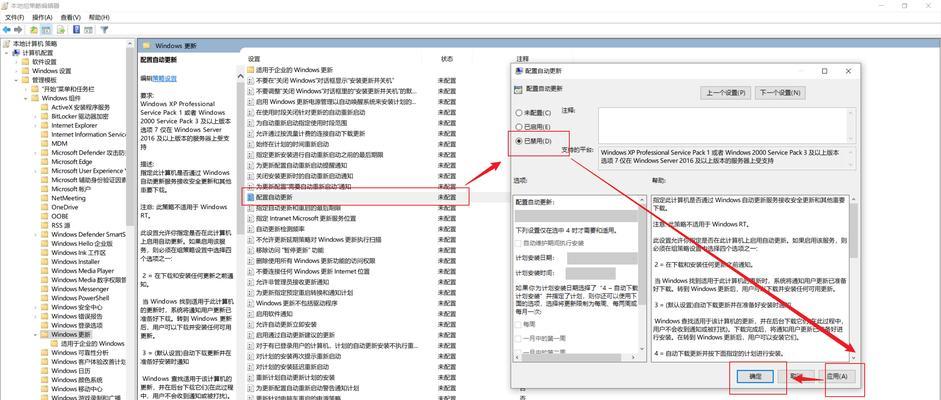Click folder icon beside Windows Installer
This screenshot has height=400, width=941.
(x=44, y=261)
